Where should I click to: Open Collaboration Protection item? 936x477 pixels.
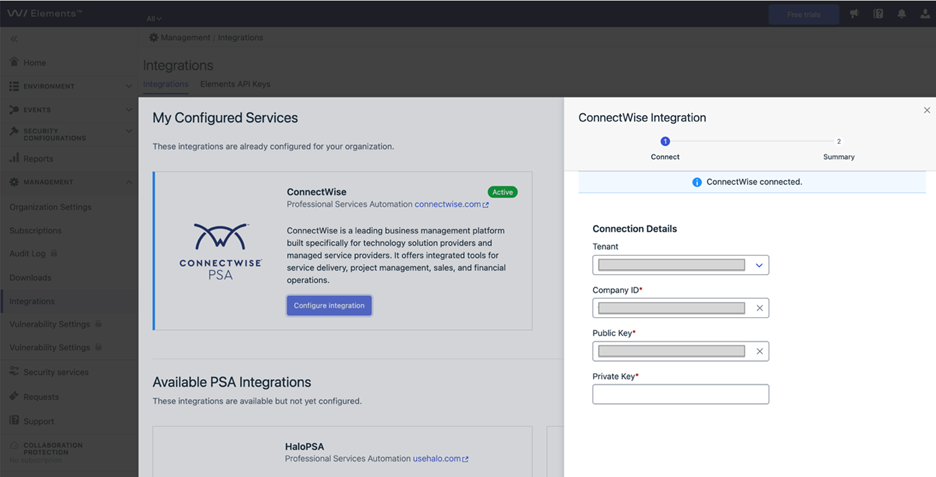pos(53,449)
